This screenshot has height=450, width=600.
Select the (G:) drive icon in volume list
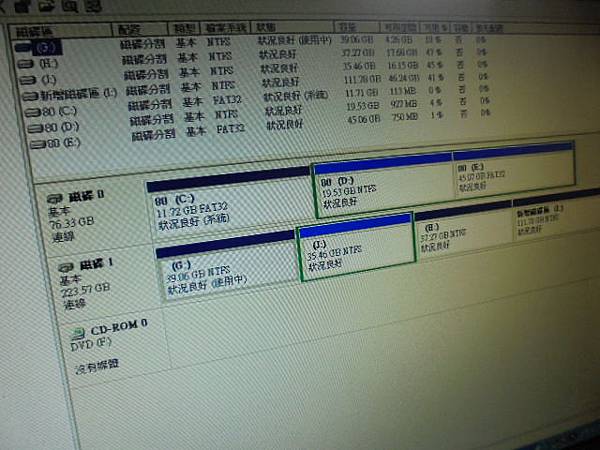coord(23,48)
